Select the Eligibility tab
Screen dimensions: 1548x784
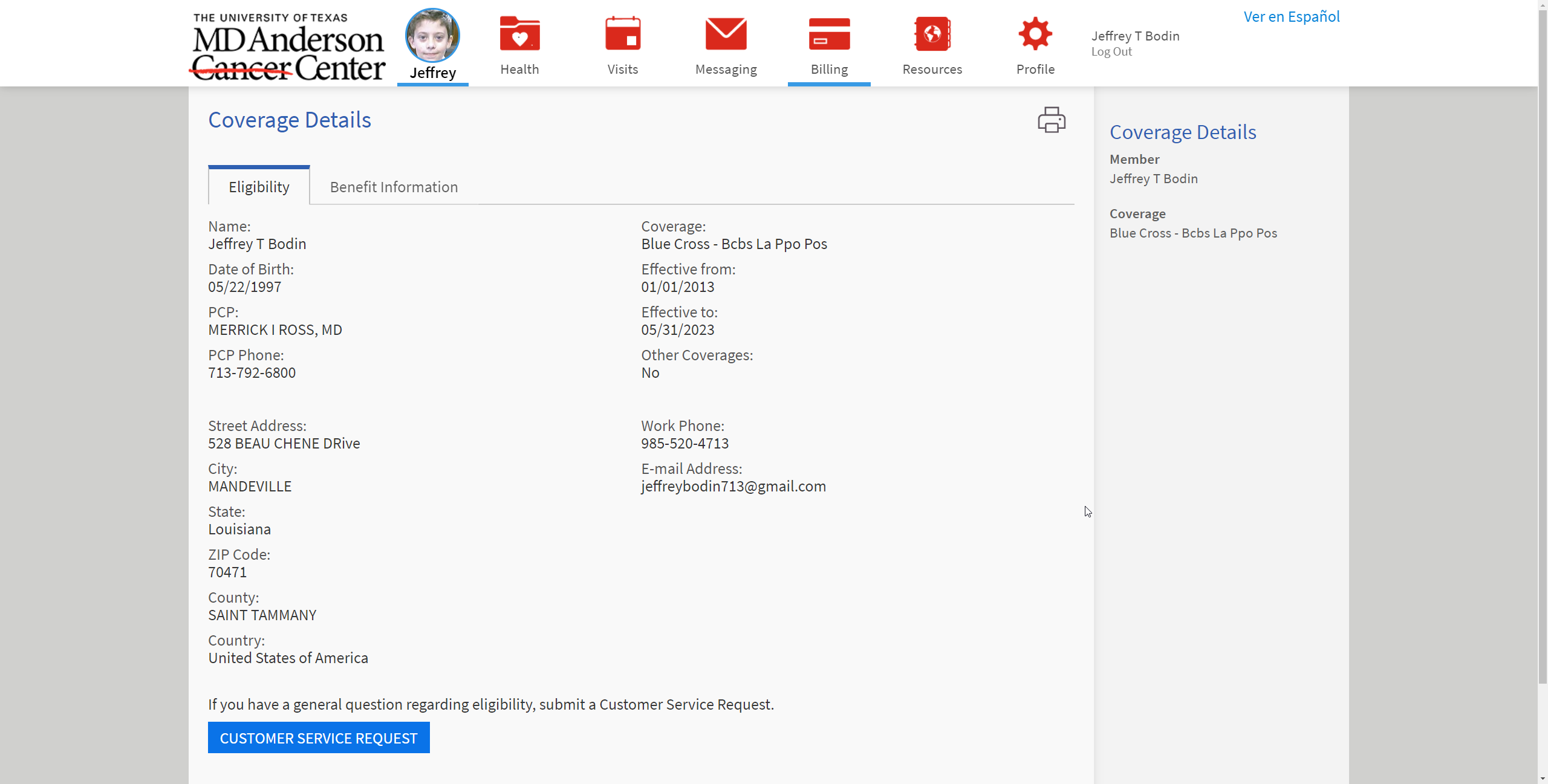(x=259, y=187)
